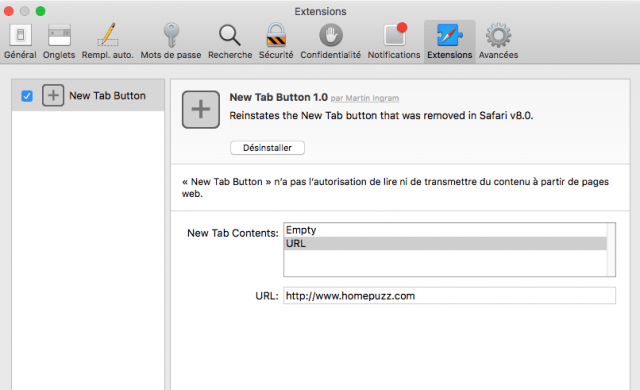
Task: Select New Tab Button row in extensions list
Action: 88,95
